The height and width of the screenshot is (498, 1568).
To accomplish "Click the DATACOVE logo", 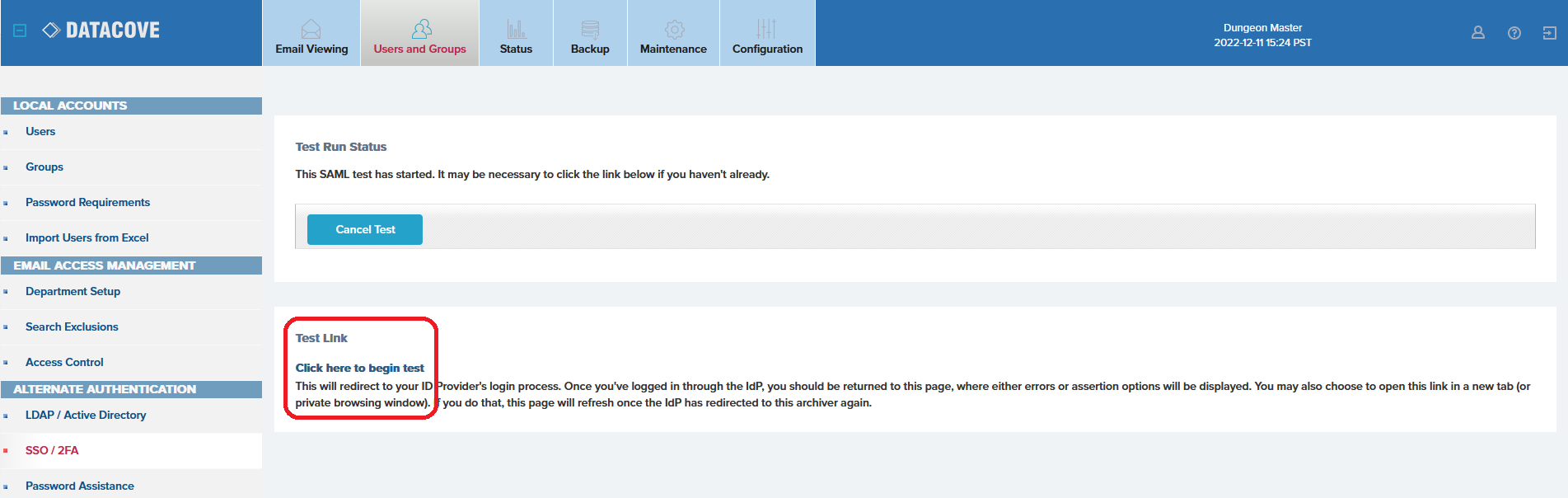I will point(101,31).
